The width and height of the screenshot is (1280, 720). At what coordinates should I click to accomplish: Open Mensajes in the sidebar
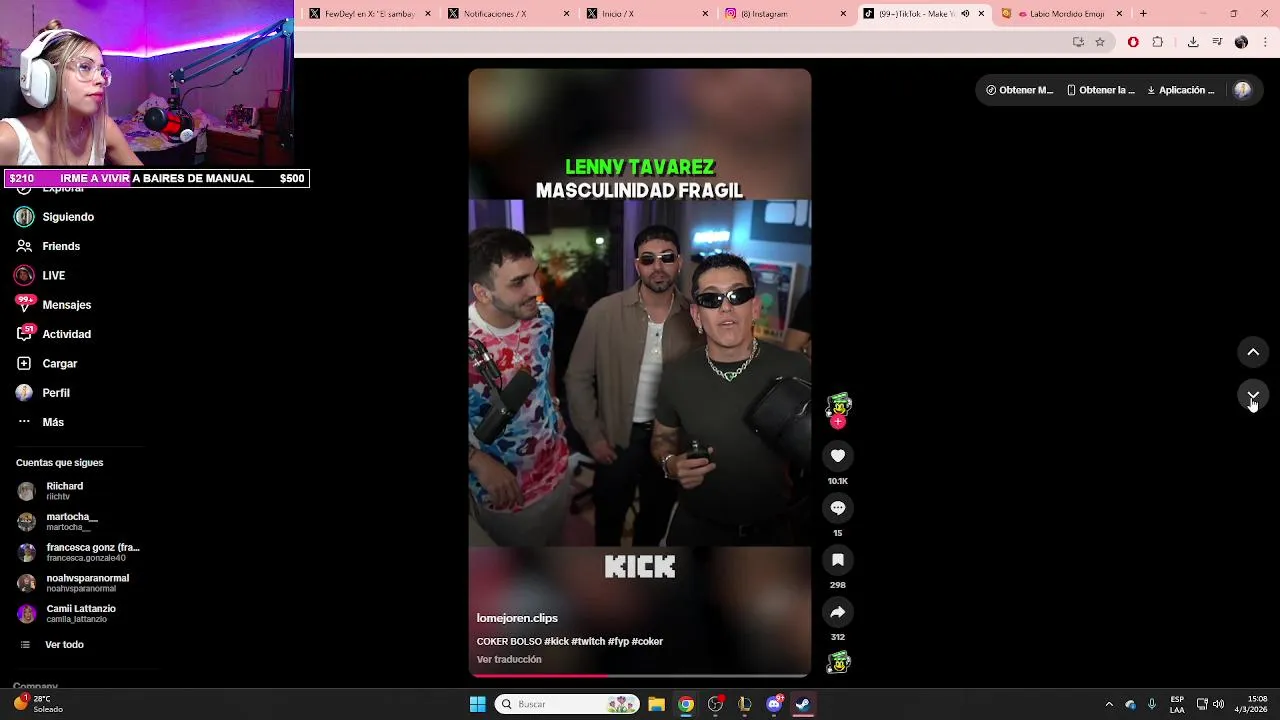coord(53,305)
